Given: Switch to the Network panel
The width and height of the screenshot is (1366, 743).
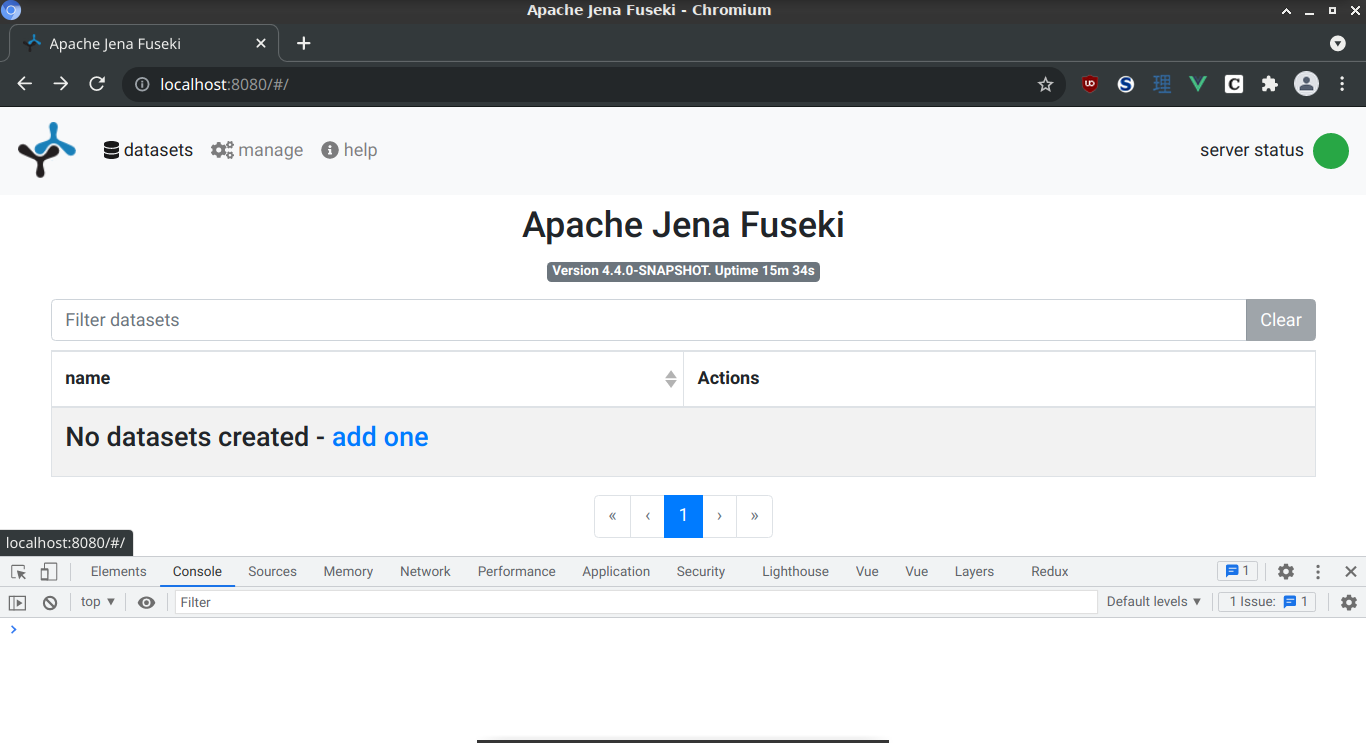Looking at the screenshot, I should (x=425, y=572).
